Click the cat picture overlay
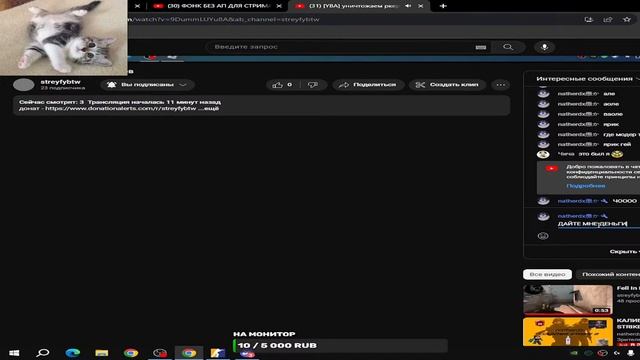Viewport: 640px width, 360px height. click(63, 38)
